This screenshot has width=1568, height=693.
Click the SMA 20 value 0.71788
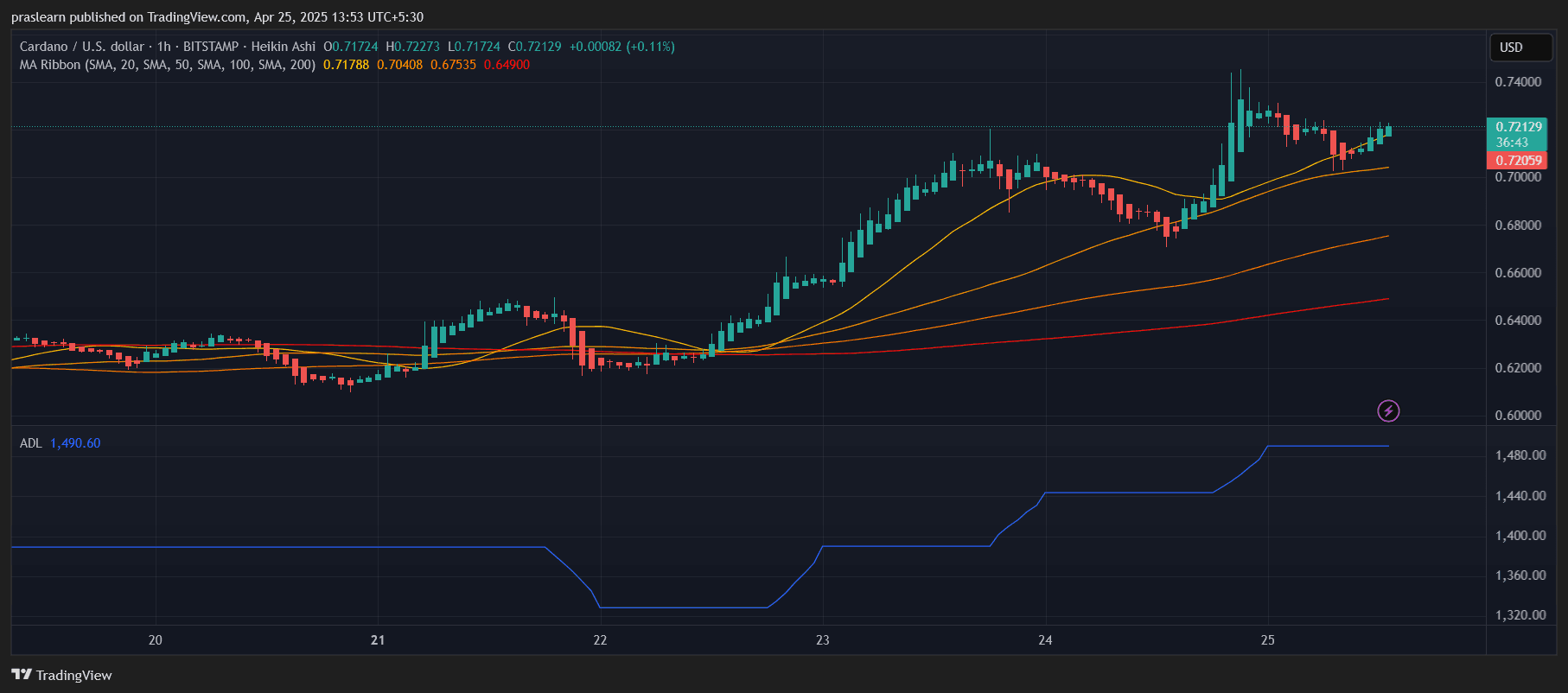pyautogui.click(x=346, y=65)
